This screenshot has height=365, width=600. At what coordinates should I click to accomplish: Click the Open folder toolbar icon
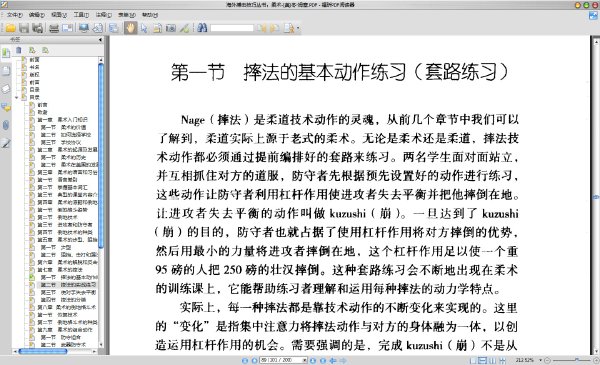tap(10, 28)
